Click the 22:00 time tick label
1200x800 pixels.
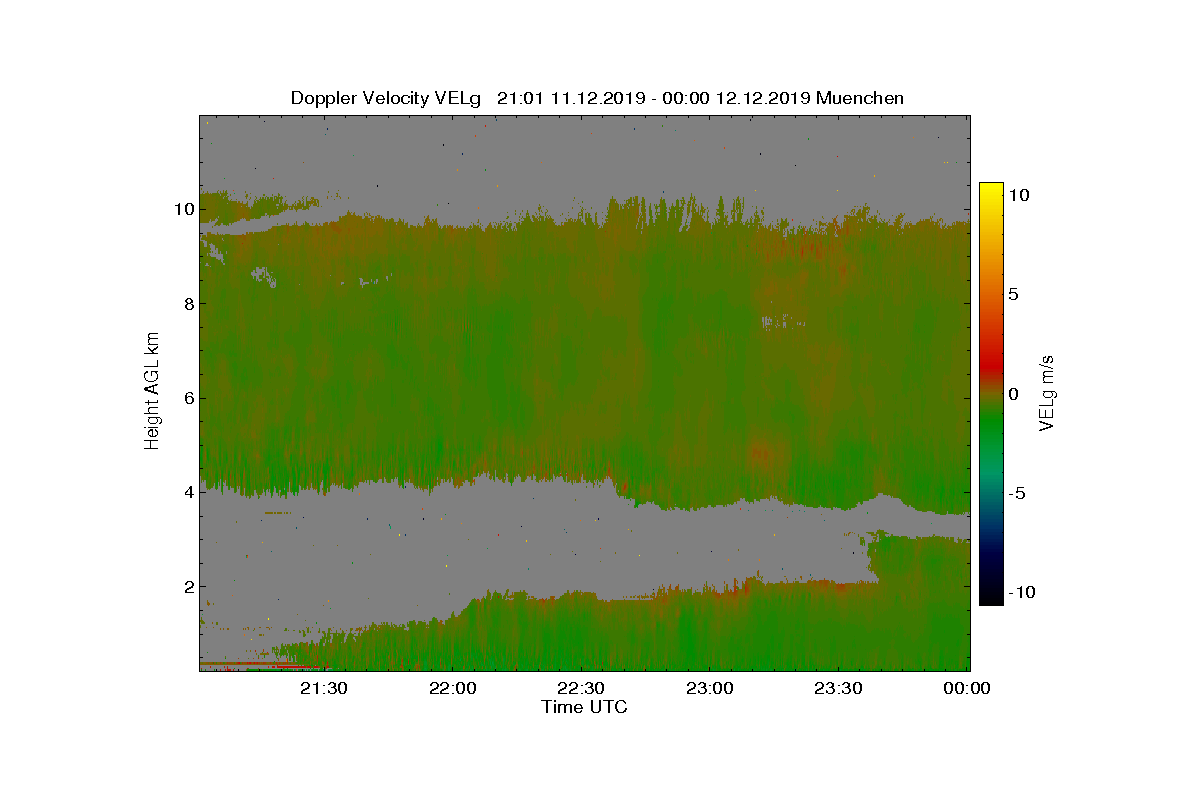click(452, 689)
